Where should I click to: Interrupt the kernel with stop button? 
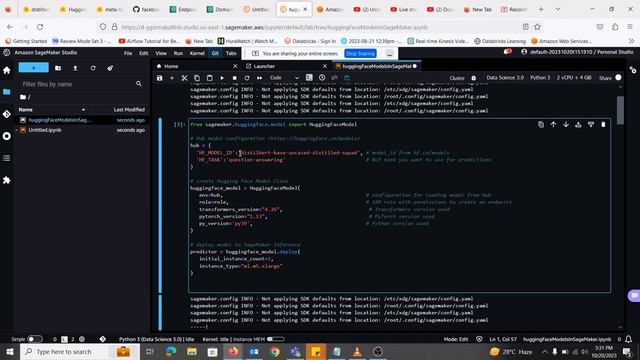pyautogui.click(x=234, y=78)
